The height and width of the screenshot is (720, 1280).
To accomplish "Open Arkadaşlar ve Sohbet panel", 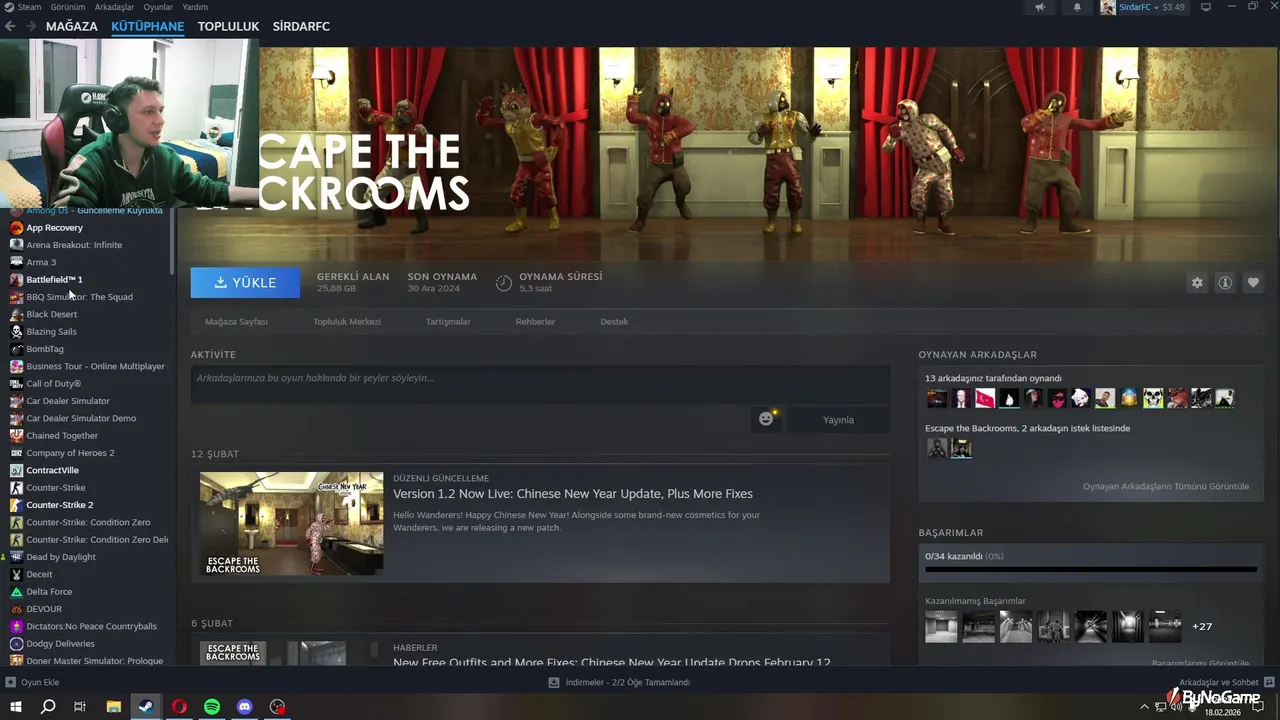I will (1225, 682).
